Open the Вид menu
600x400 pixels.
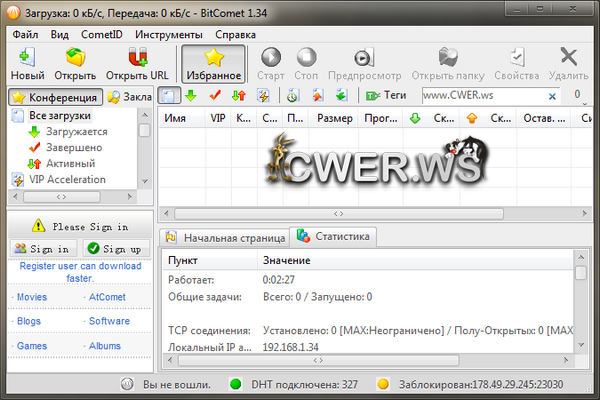click(60, 35)
